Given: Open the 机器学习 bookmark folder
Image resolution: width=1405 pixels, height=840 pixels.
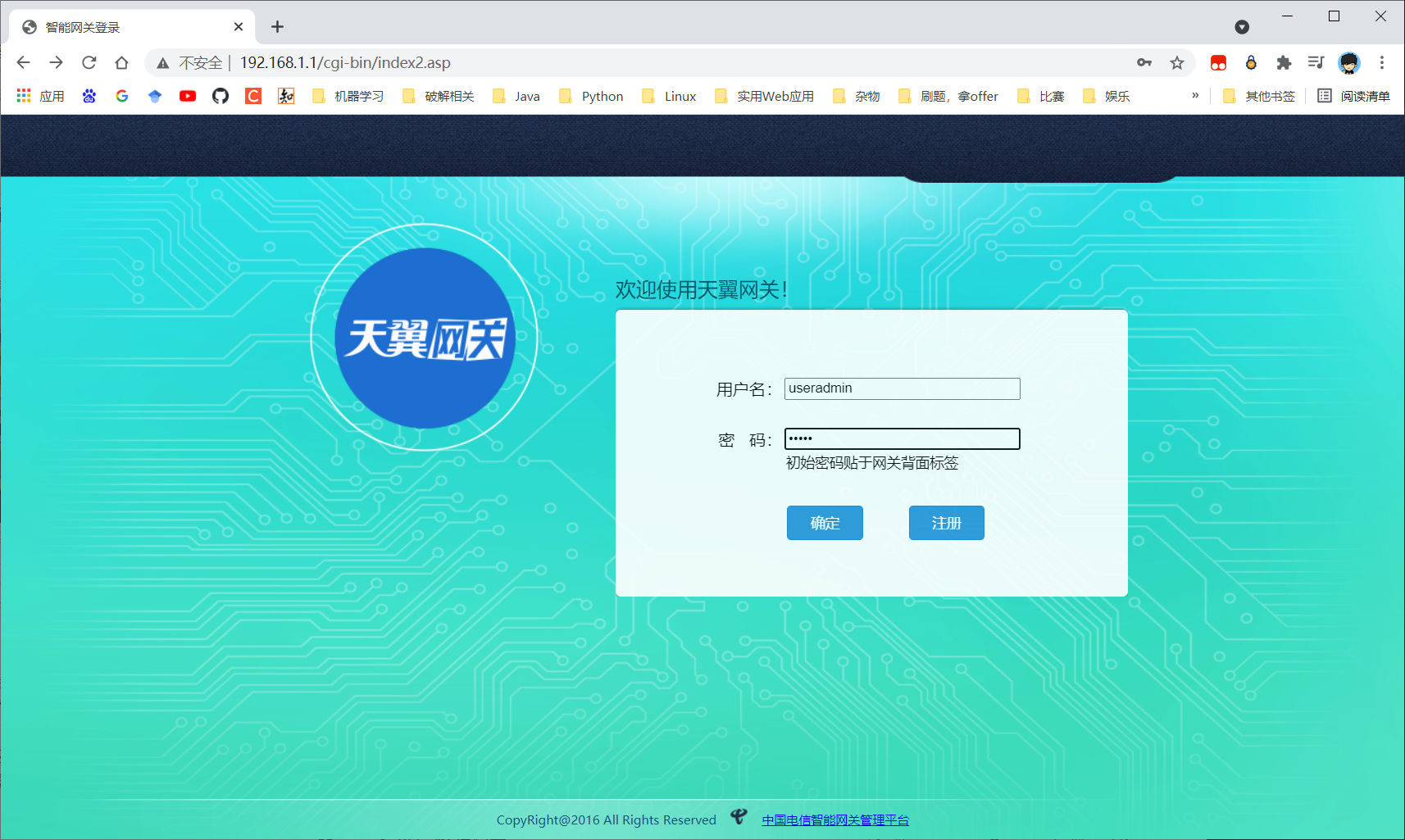Looking at the screenshot, I should 348,96.
